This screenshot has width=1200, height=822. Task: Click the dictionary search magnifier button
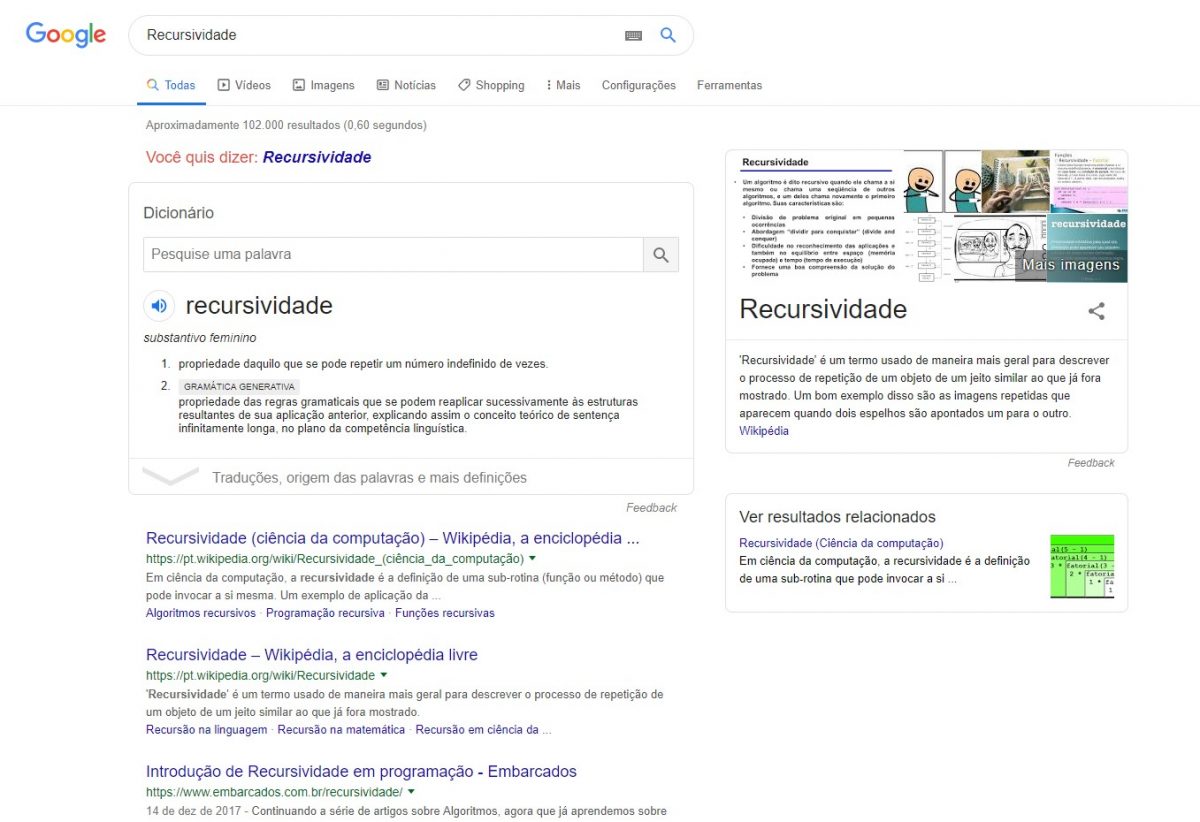click(661, 255)
